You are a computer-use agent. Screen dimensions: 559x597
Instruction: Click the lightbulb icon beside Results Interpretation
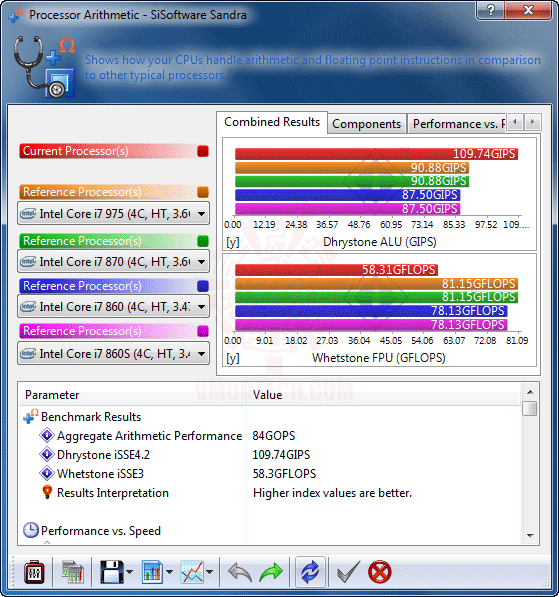47,492
